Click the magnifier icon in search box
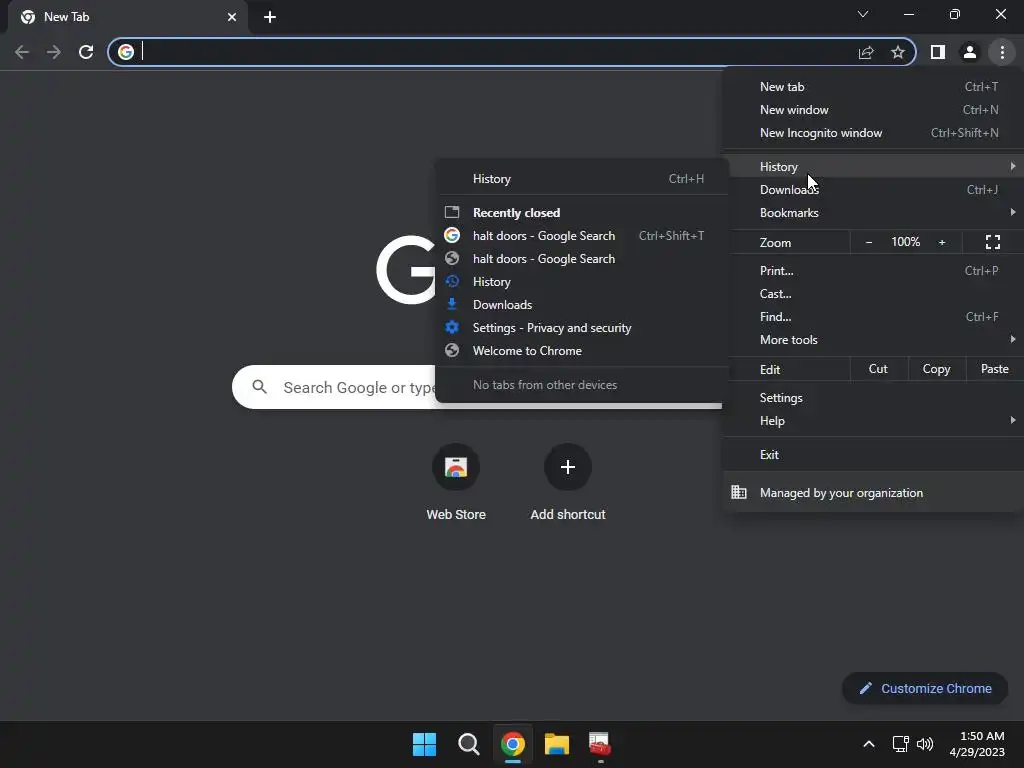 pos(259,387)
